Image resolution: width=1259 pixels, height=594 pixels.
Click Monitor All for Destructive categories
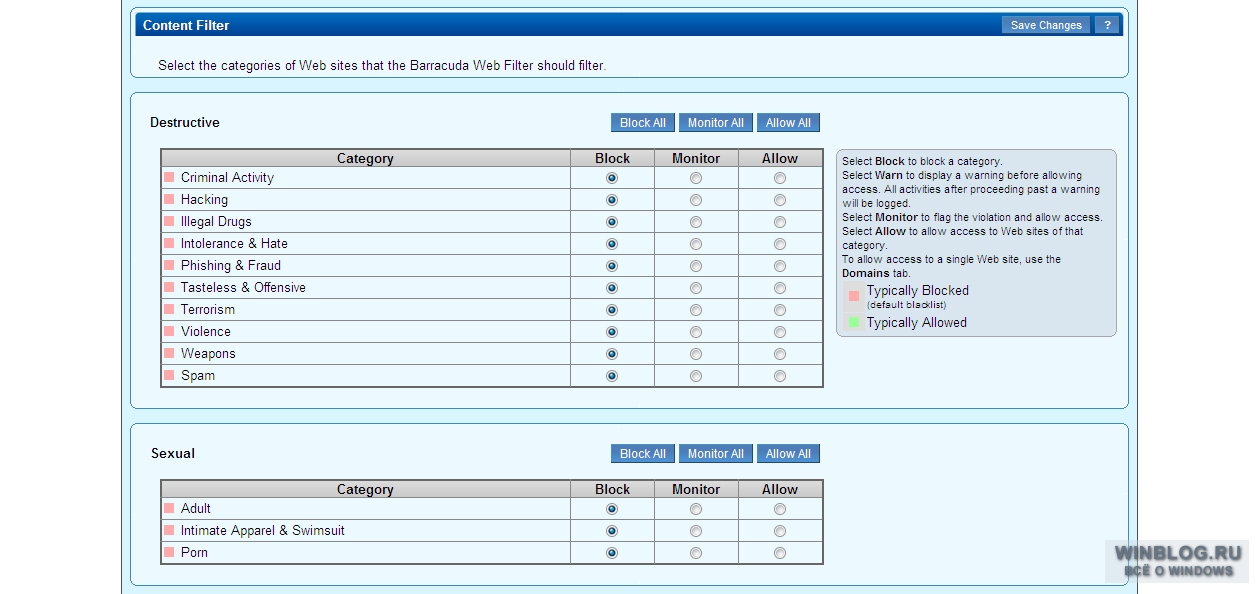[x=716, y=123]
